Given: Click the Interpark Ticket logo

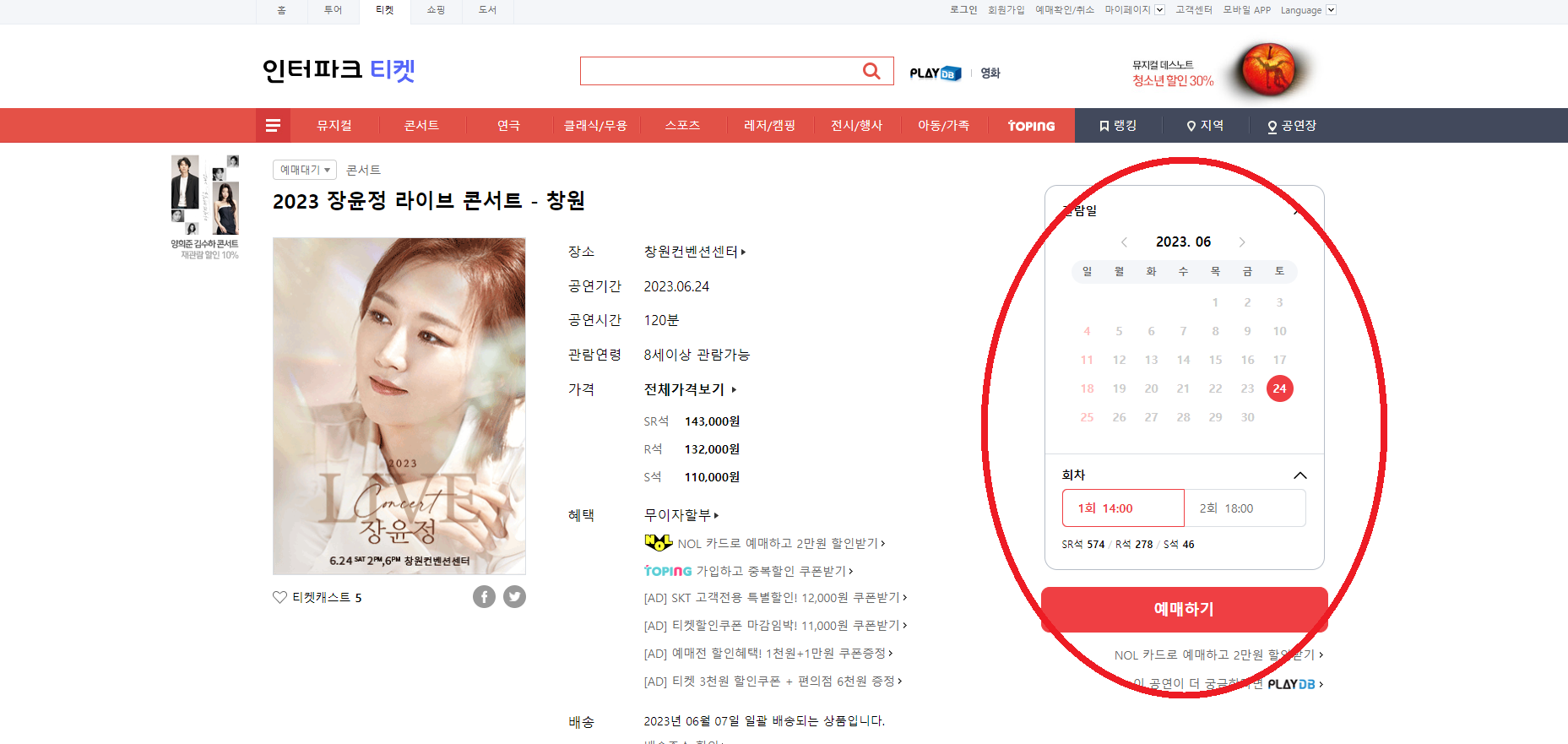Looking at the screenshot, I should click(x=339, y=69).
